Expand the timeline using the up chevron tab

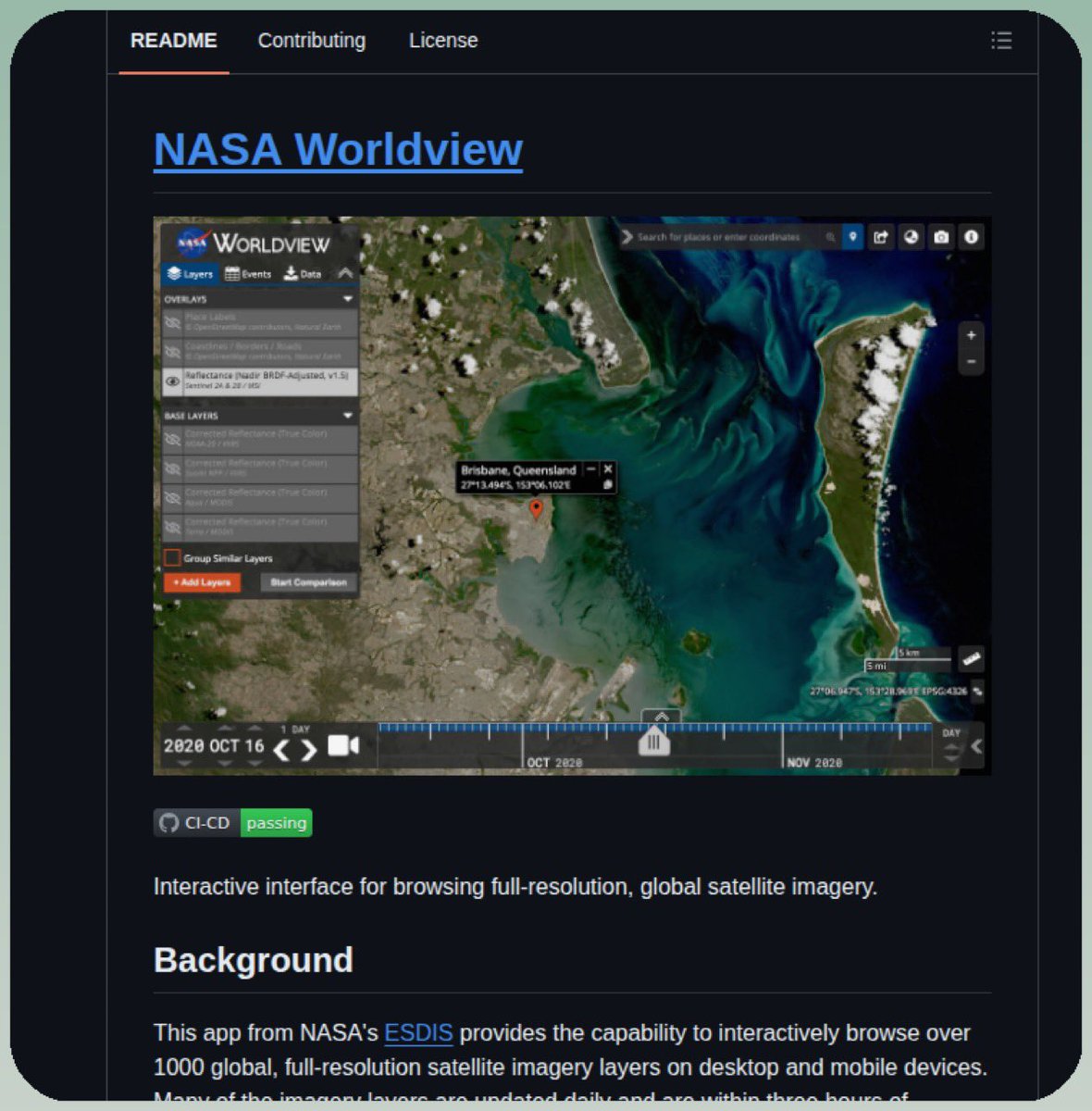660,717
